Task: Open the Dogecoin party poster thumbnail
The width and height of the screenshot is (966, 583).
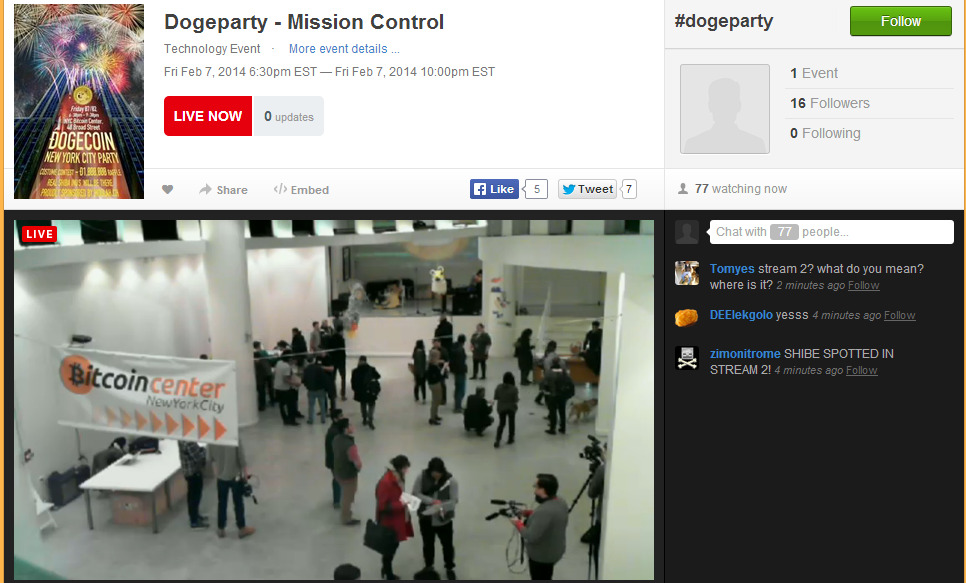Action: pos(79,101)
